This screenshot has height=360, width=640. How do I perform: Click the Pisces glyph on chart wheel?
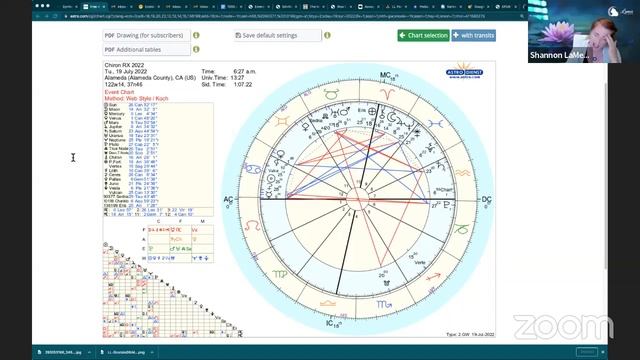pyautogui.click(x=436, y=123)
